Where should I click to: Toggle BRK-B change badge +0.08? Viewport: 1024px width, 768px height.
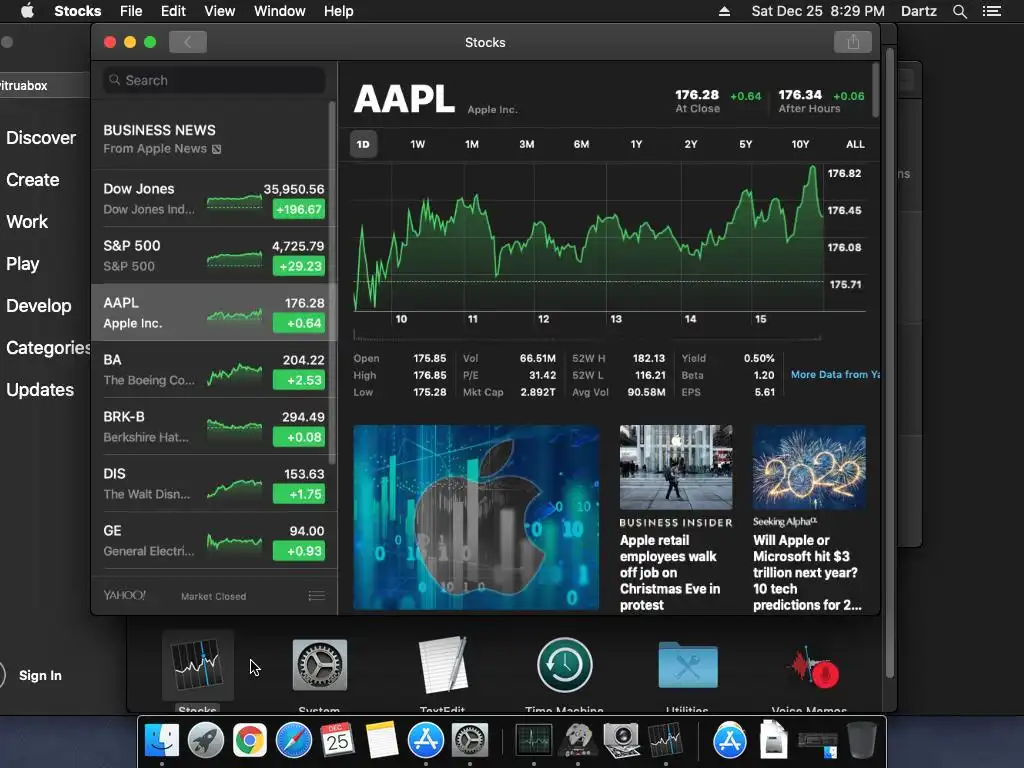pos(298,437)
